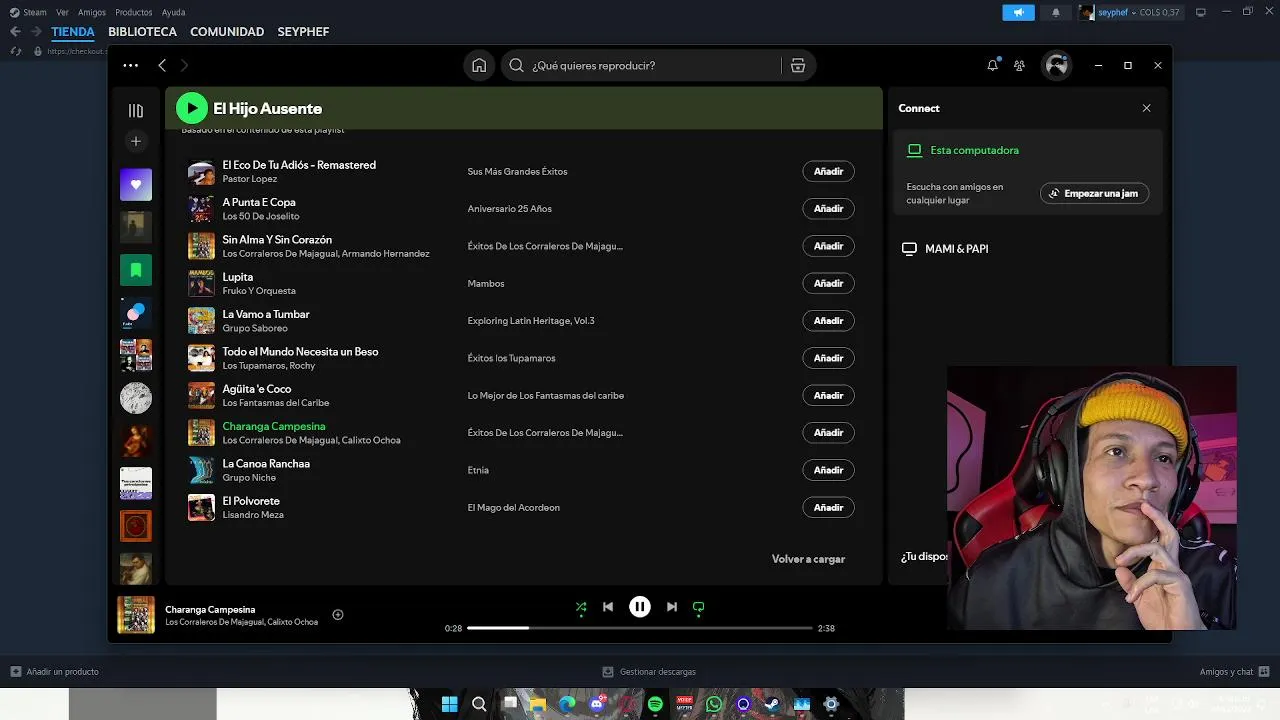This screenshot has height=720, width=1280.
Task: Open Spotify notifications bell
Action: point(992,65)
